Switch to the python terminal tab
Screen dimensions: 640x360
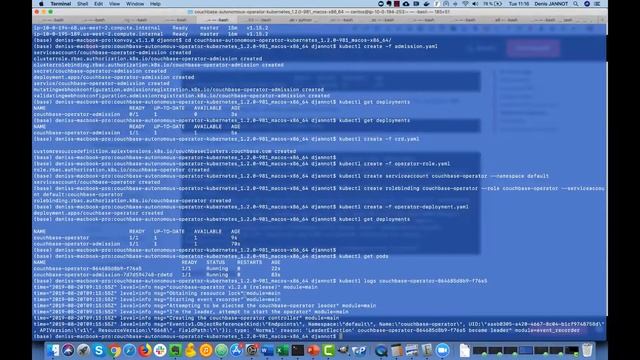(x=301, y=20)
